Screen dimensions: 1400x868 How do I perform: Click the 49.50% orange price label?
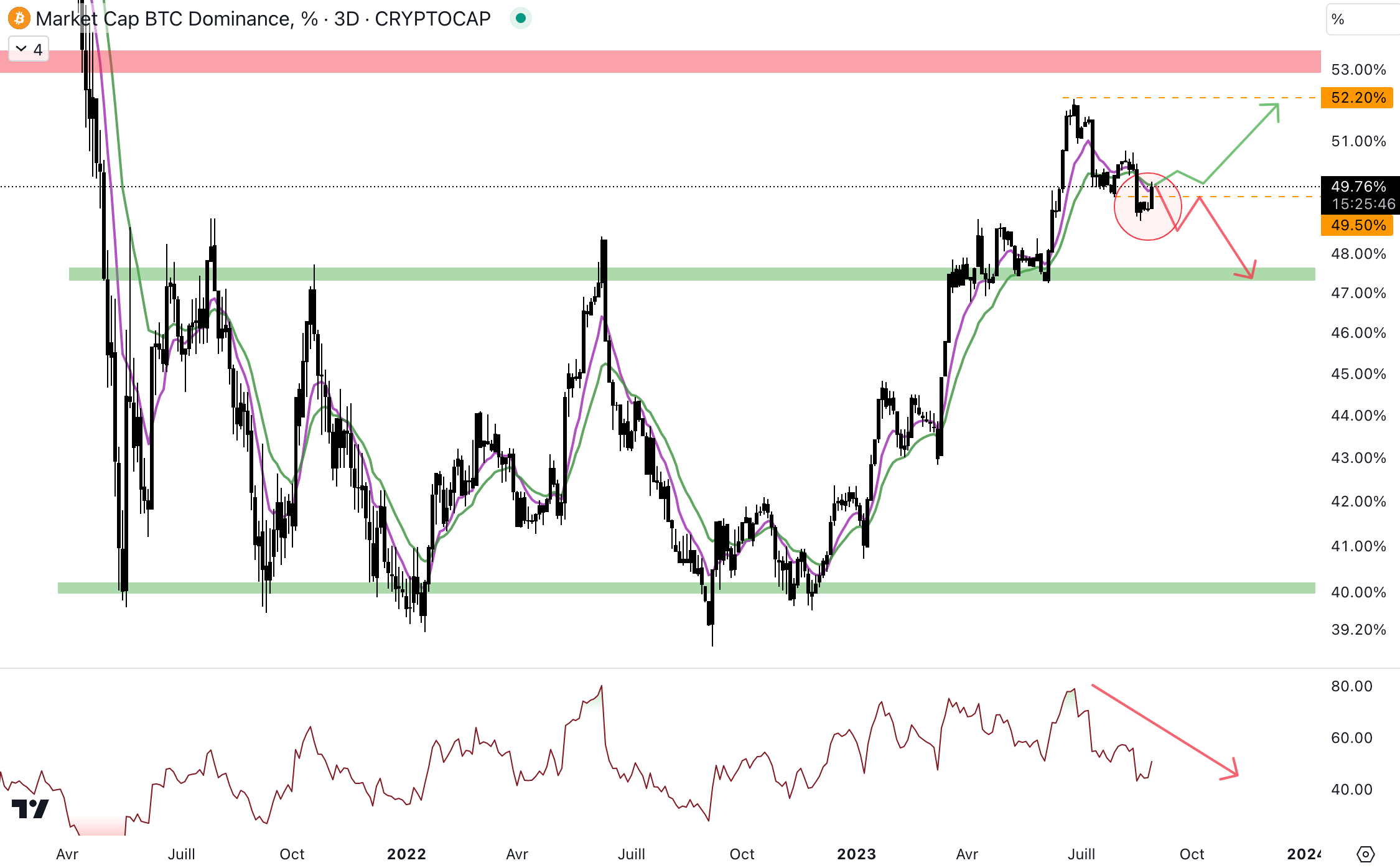coord(1357,225)
